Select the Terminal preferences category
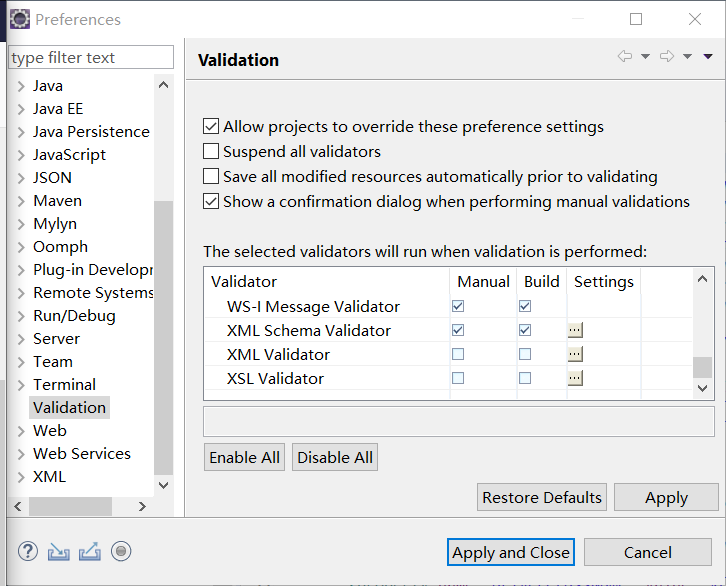Viewport: 726px width, 586px height. click(x=64, y=385)
